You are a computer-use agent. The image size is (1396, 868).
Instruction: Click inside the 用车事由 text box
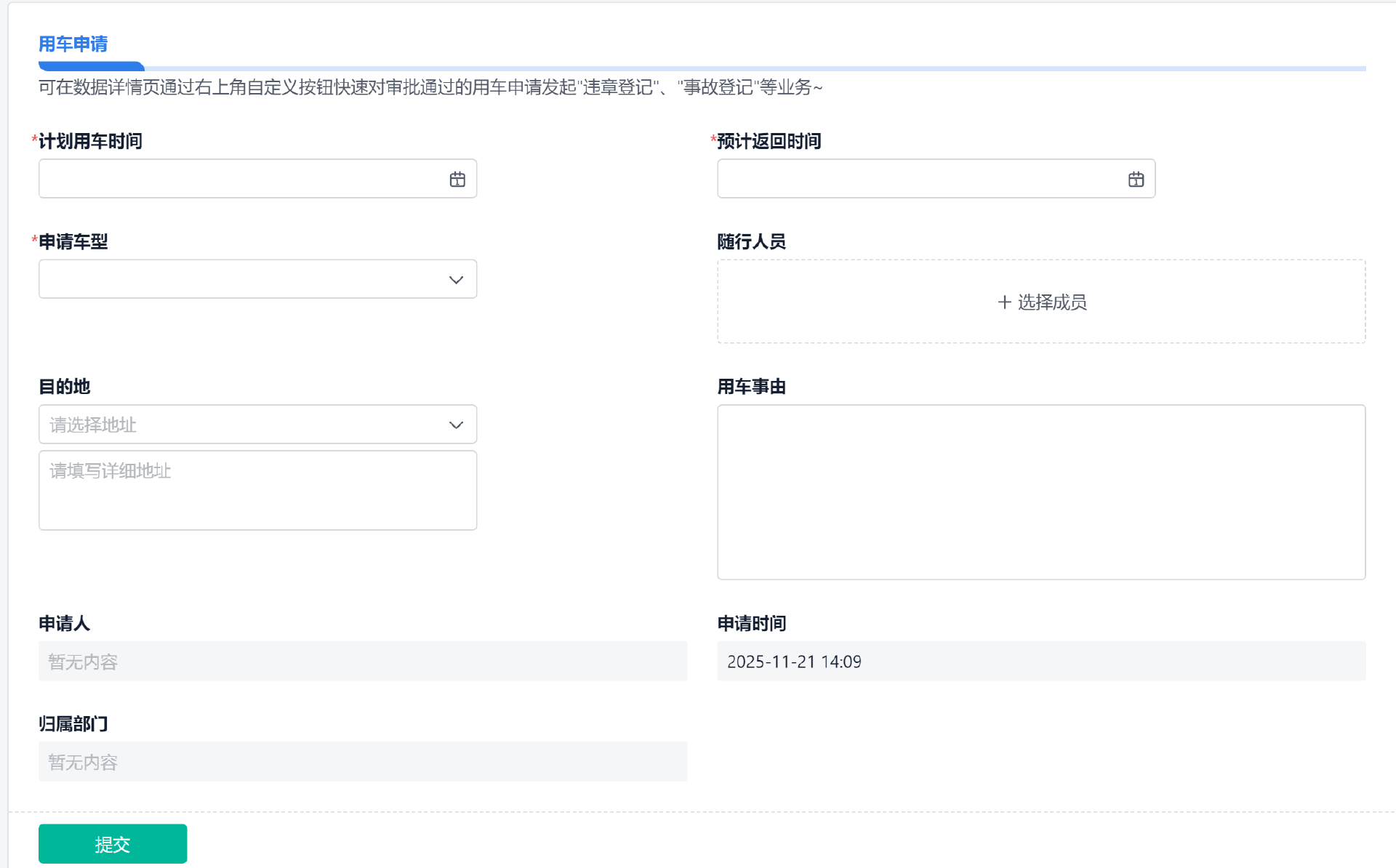click(1040, 492)
